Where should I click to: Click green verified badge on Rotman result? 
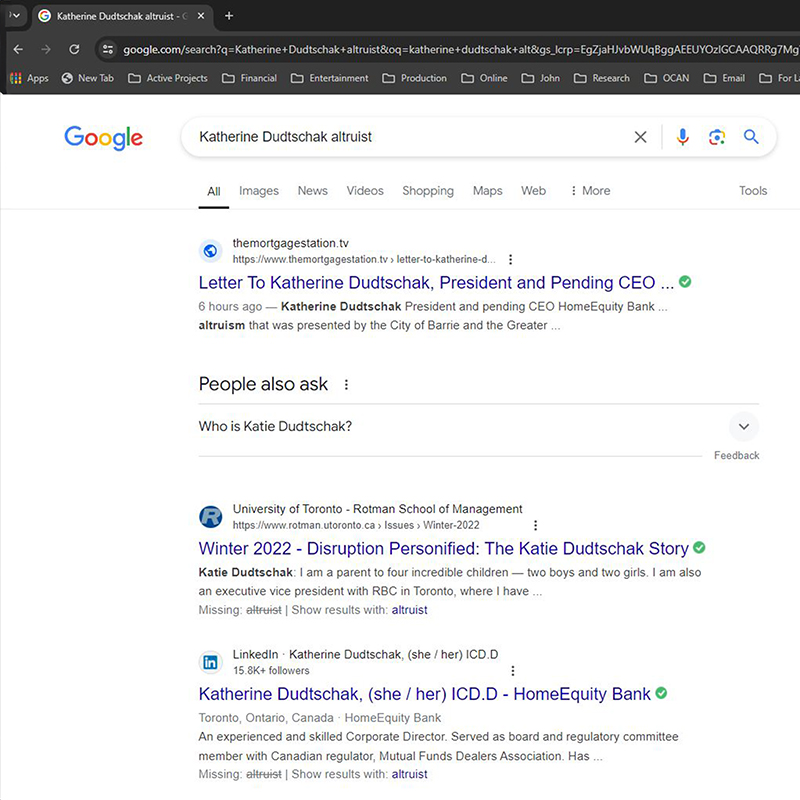coord(699,547)
